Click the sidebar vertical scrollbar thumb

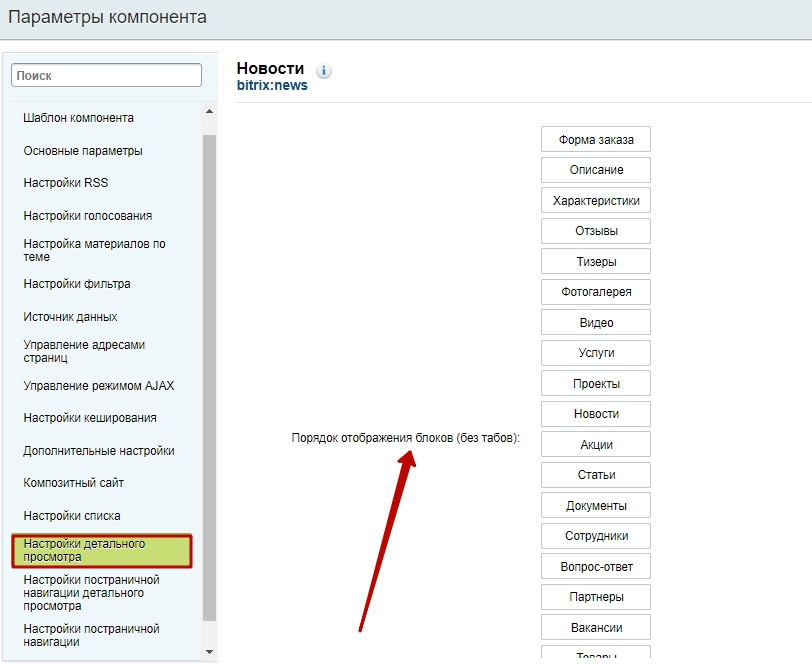pos(209,377)
